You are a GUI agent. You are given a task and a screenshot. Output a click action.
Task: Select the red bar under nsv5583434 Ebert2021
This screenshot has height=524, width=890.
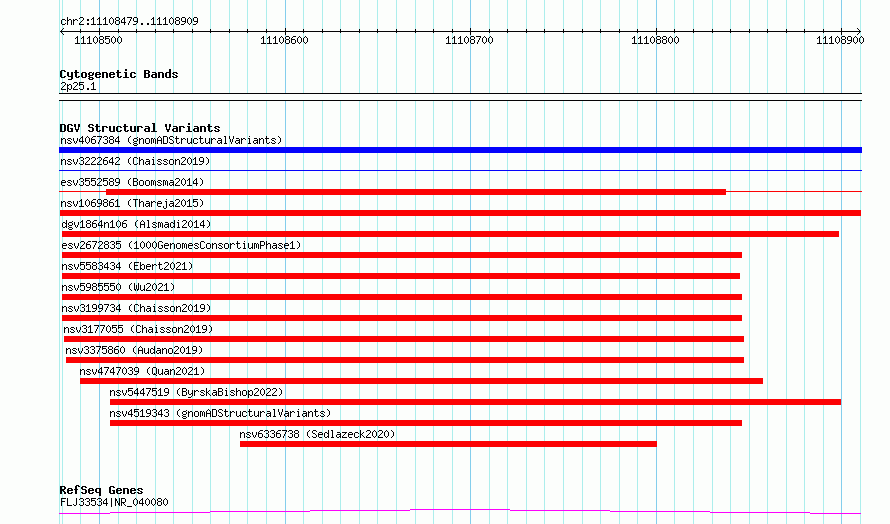pyautogui.click(x=401, y=276)
